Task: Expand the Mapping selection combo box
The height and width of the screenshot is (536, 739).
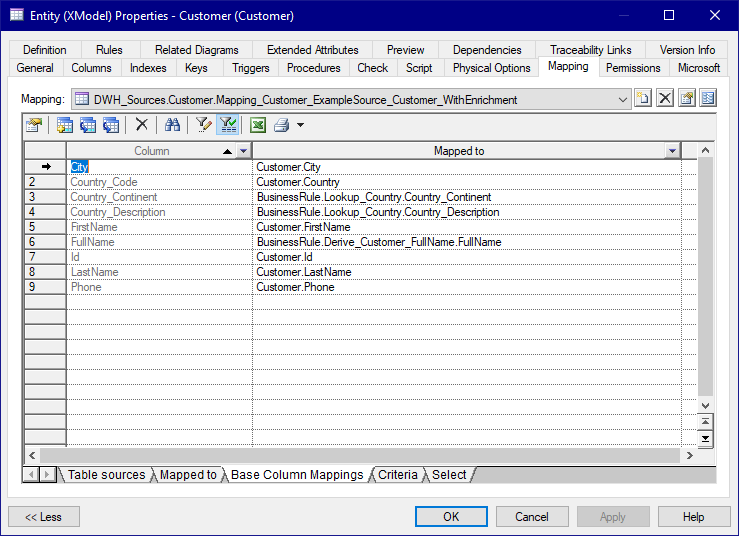Action: click(623, 99)
